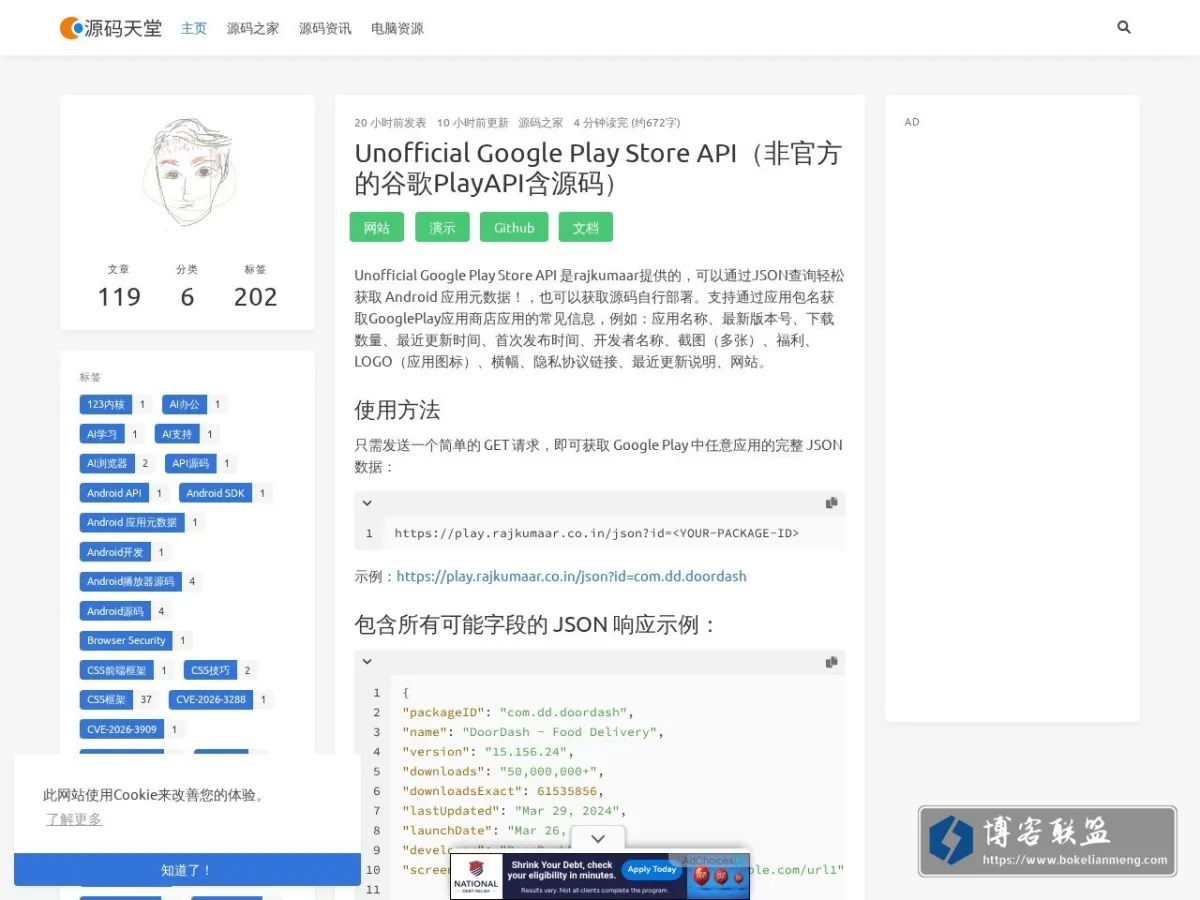Click the National Debt Relief ad logo

[x=476, y=876]
